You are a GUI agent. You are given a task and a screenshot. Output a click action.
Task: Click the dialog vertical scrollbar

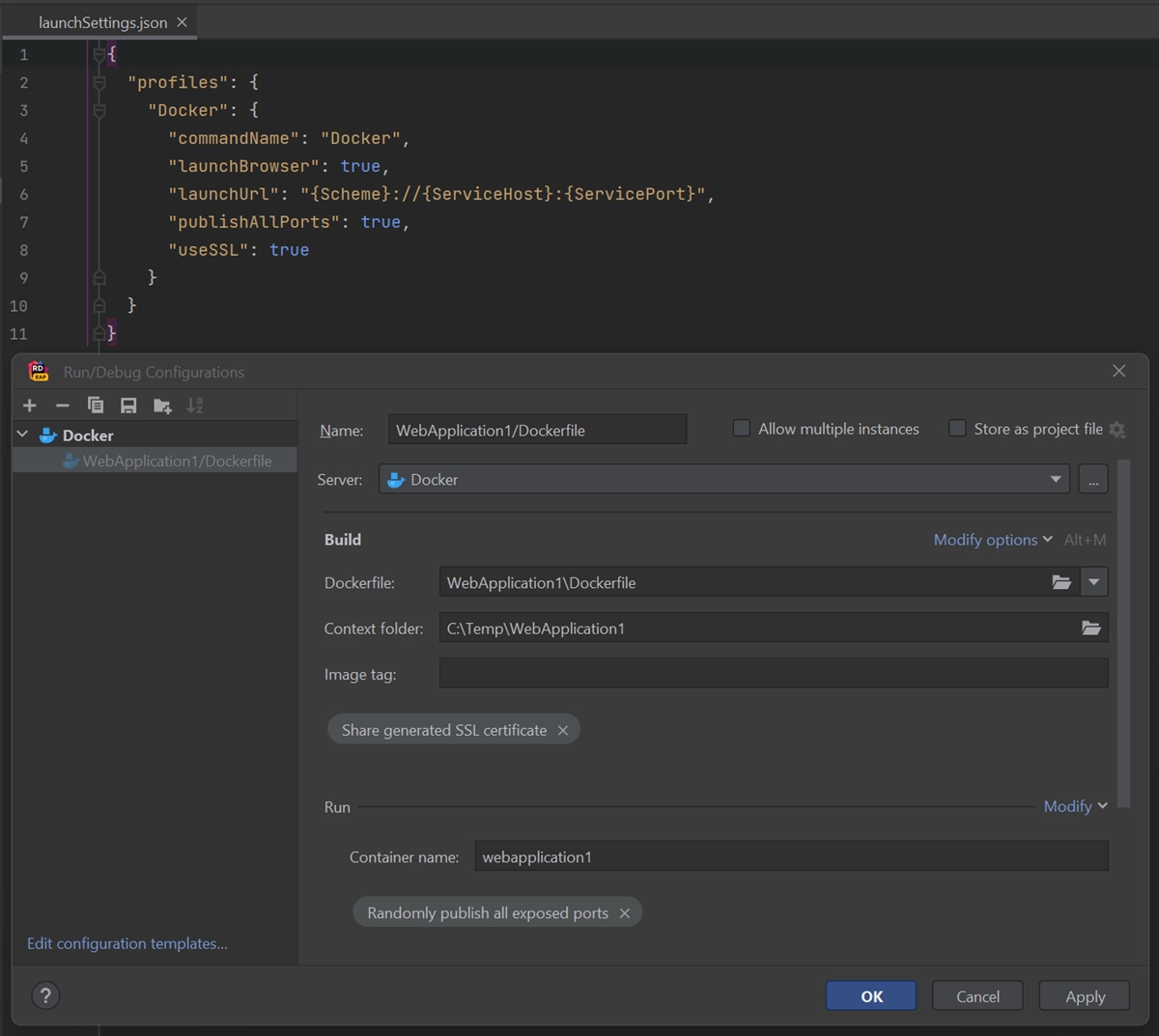tap(1123, 632)
